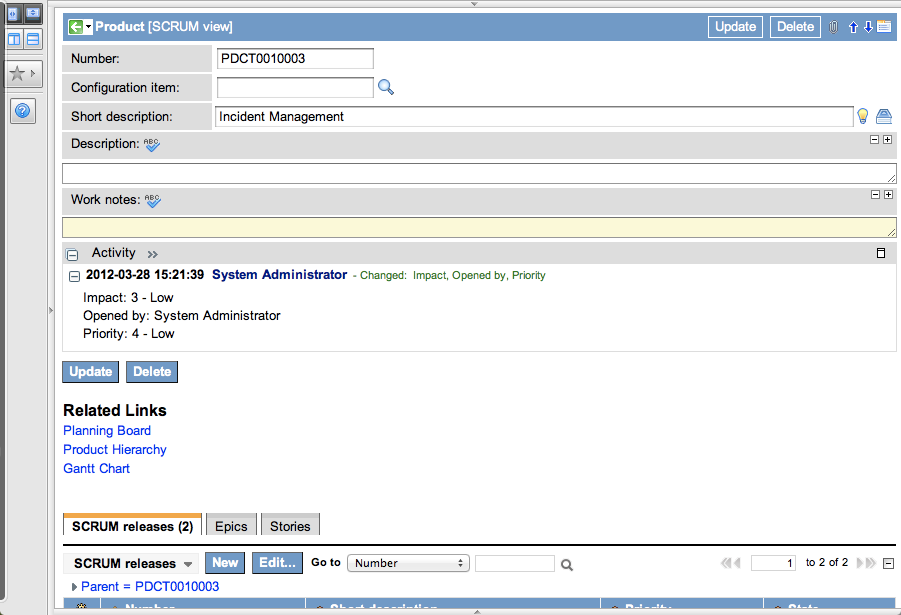Click the New button in SCRUM releases
The height and width of the screenshot is (615, 901).
[x=227, y=563]
